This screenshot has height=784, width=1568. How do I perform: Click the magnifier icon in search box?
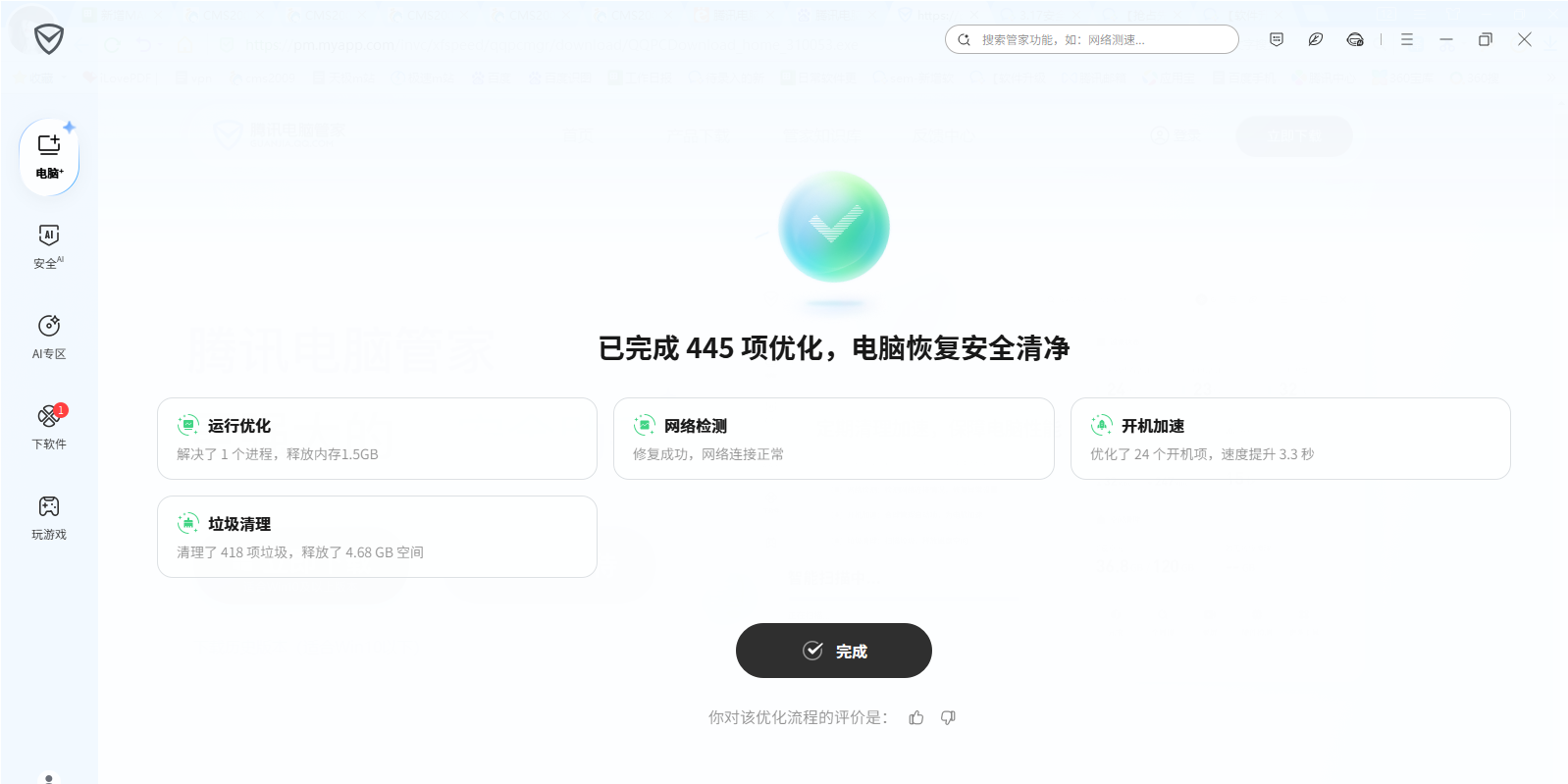(x=965, y=39)
